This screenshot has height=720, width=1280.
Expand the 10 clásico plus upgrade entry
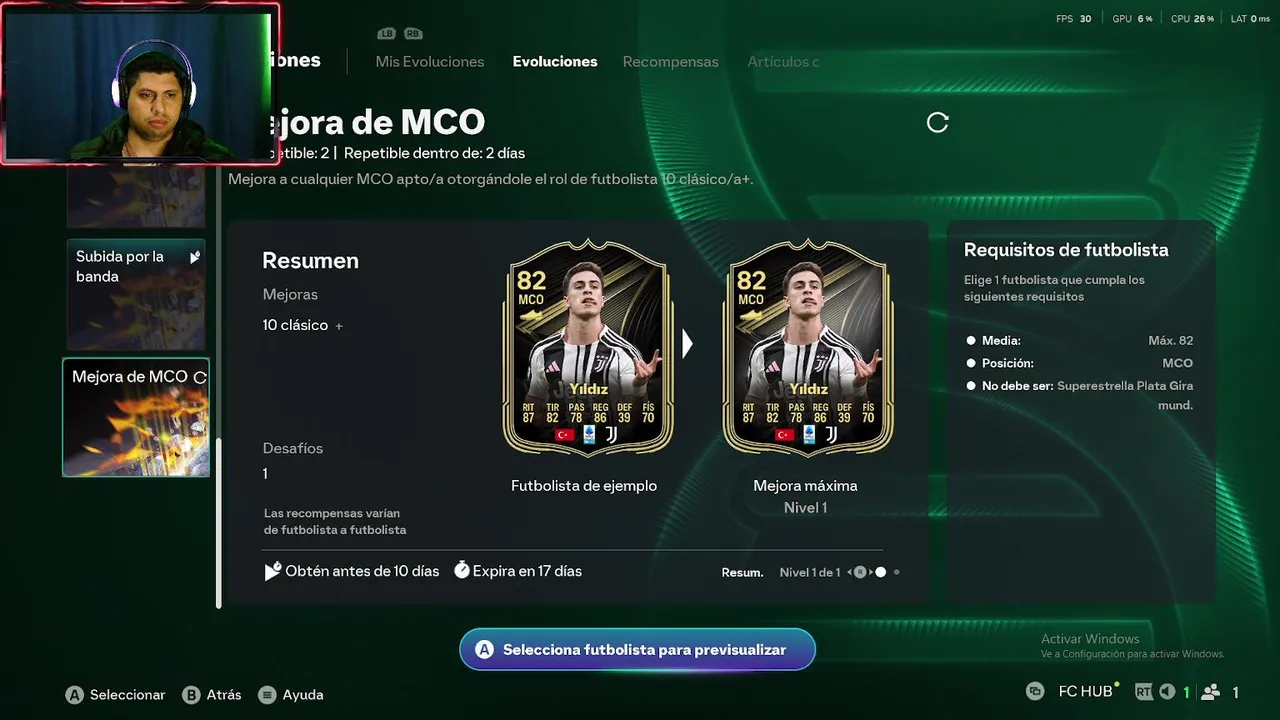[302, 325]
